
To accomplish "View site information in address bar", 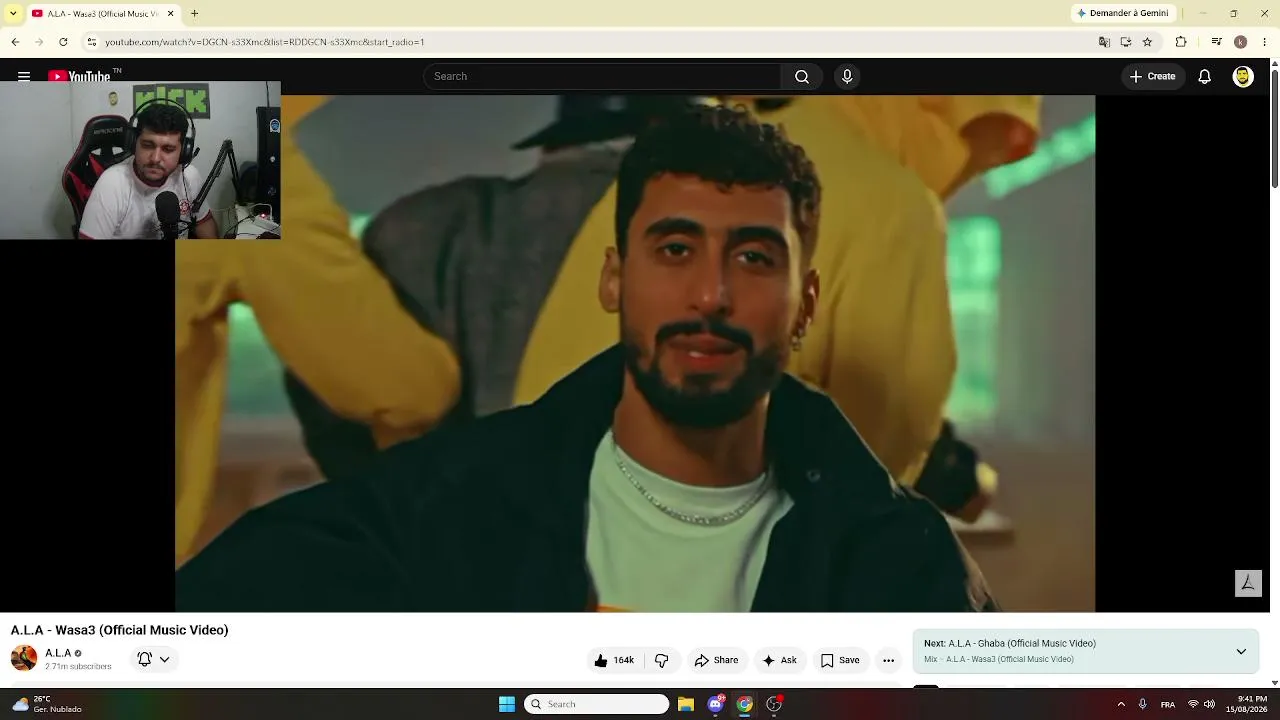I will pyautogui.click(x=91, y=42).
